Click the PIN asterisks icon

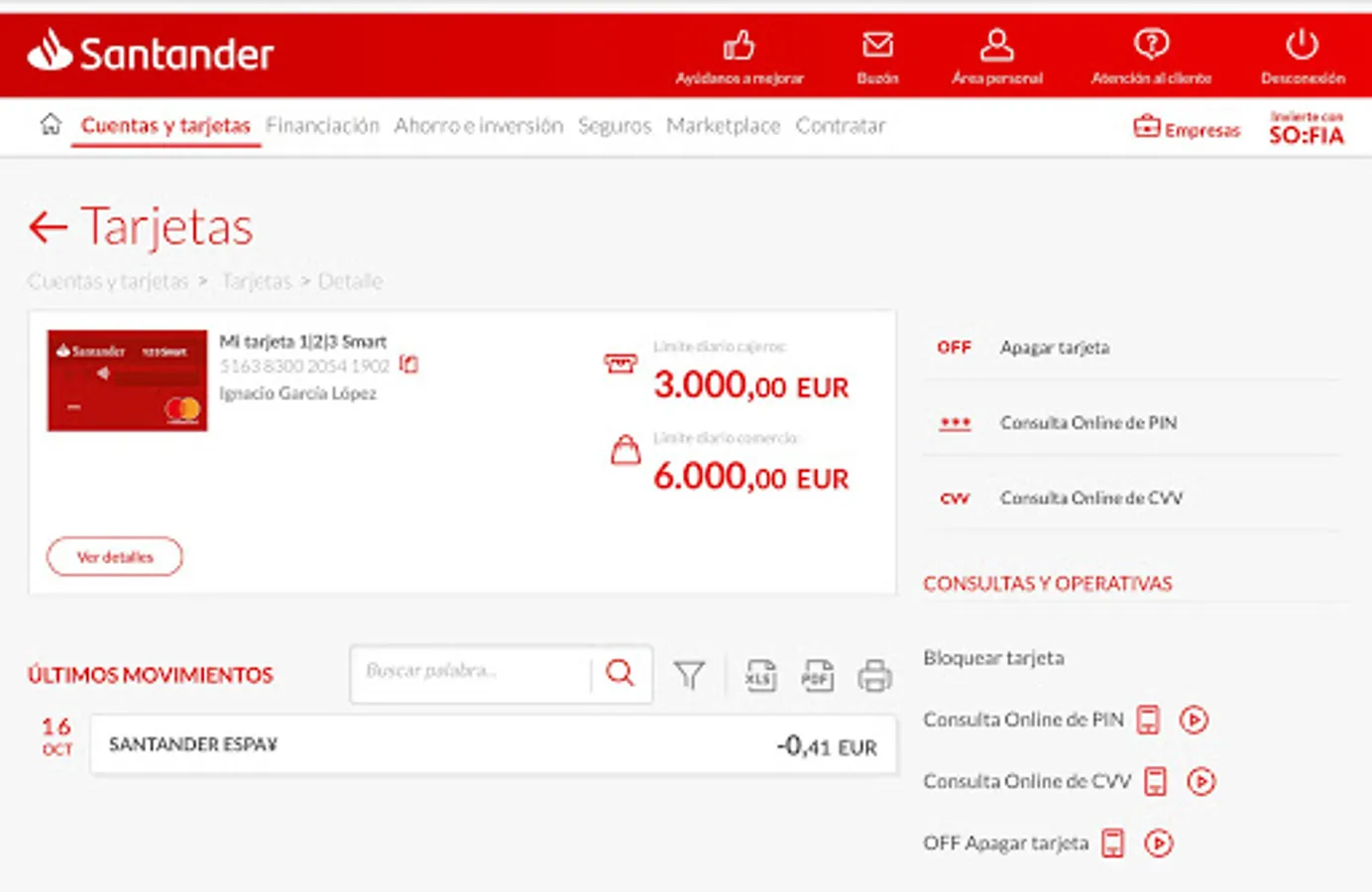coord(956,424)
